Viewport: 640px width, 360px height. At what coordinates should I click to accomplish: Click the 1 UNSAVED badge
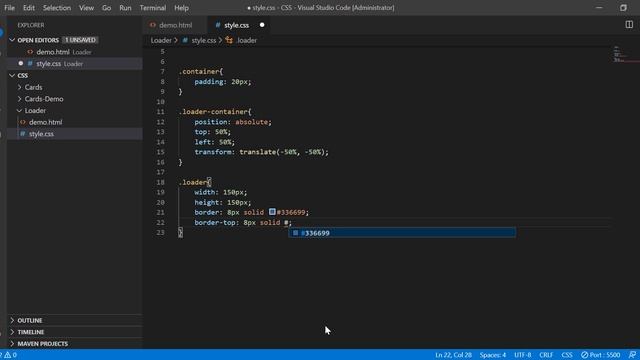(x=80, y=40)
